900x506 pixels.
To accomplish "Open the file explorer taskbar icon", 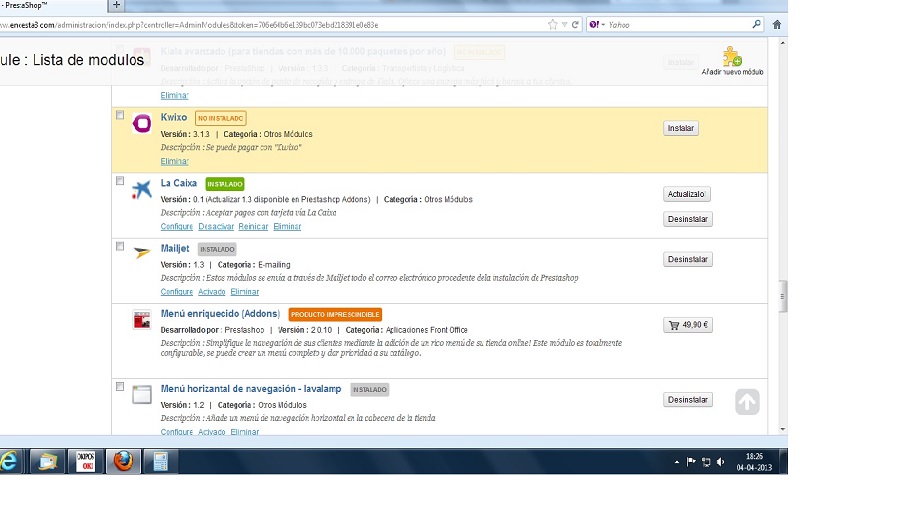I will [48, 461].
